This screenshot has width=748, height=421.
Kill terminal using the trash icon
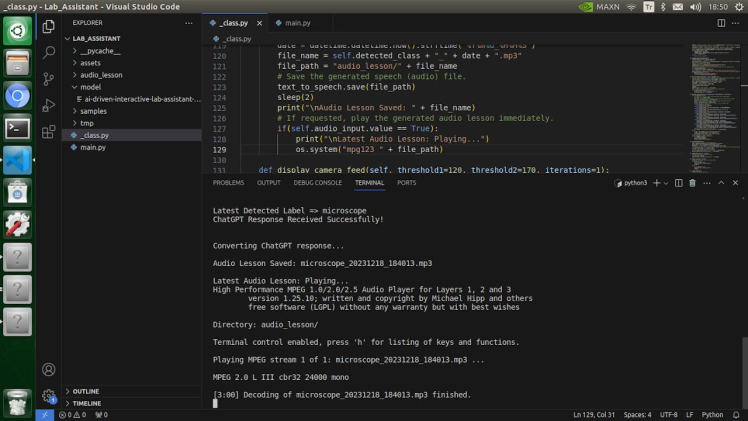tap(692, 183)
